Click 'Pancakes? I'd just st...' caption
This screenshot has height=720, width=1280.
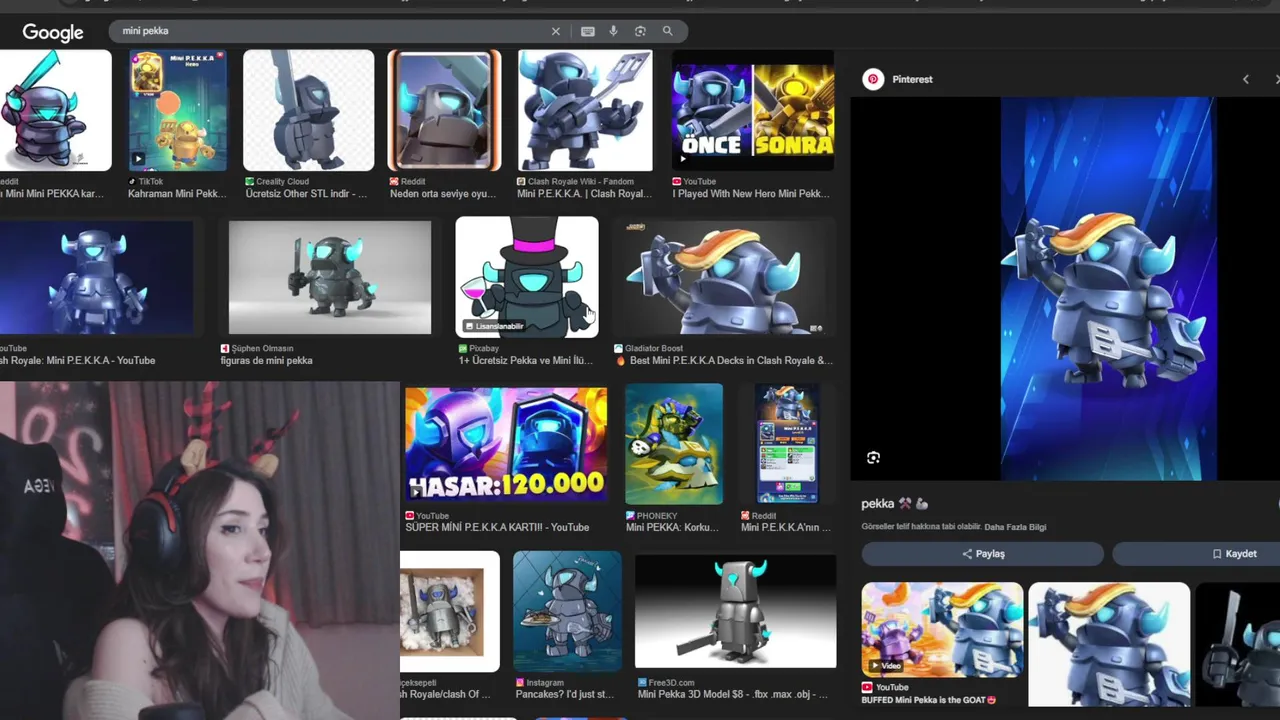[565, 695]
